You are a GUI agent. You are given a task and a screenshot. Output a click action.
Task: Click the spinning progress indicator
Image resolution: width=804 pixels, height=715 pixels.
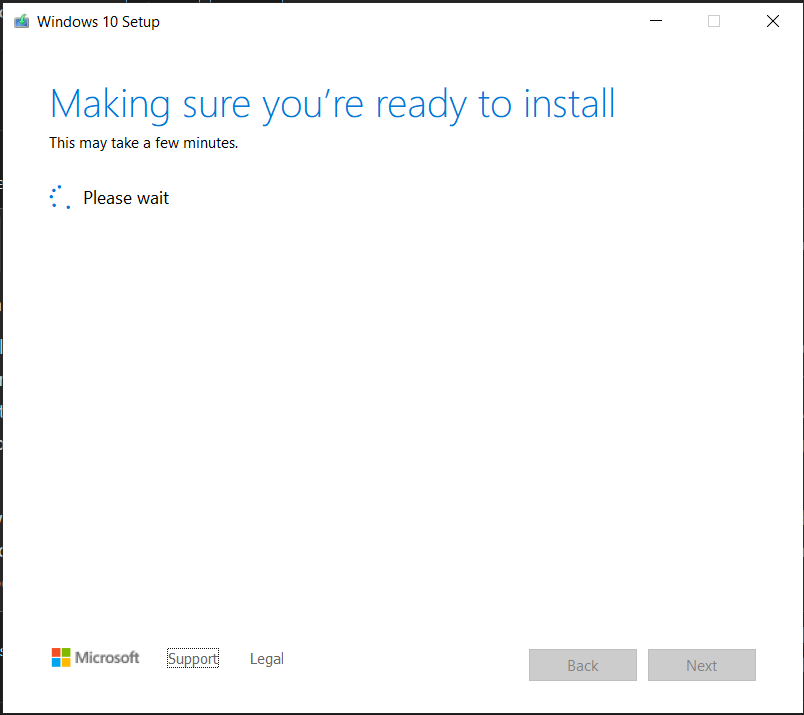coord(60,197)
